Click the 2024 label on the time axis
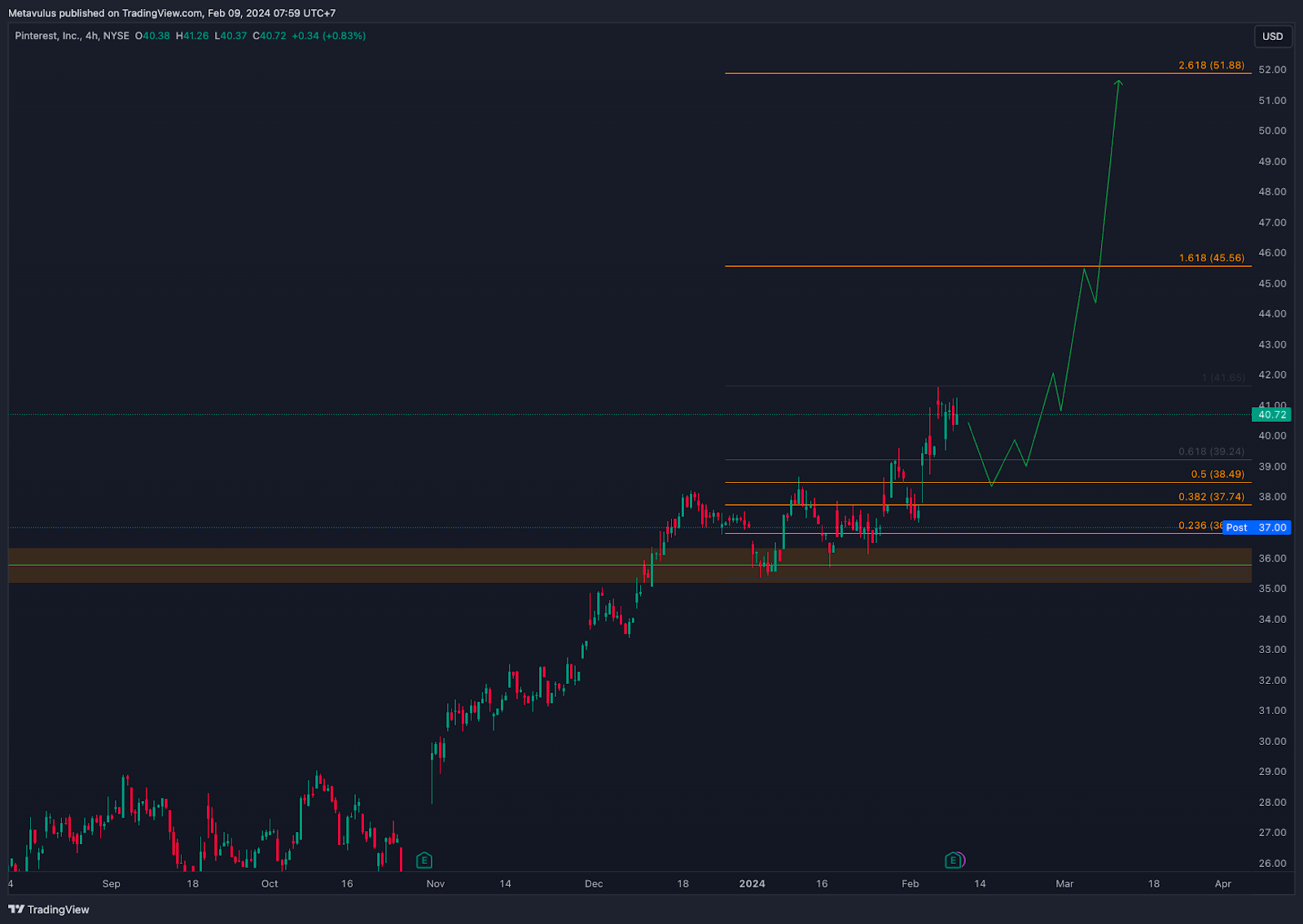 click(752, 884)
